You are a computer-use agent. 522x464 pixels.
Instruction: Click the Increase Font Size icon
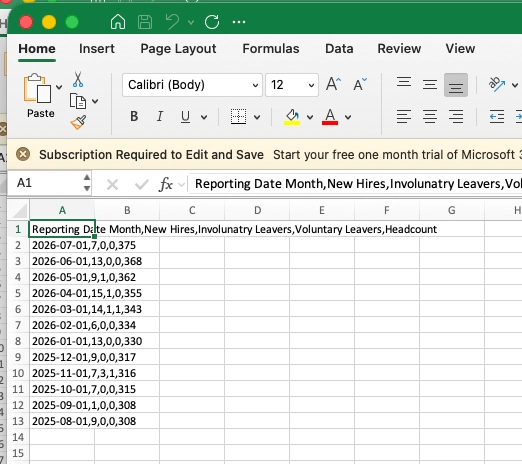333,84
